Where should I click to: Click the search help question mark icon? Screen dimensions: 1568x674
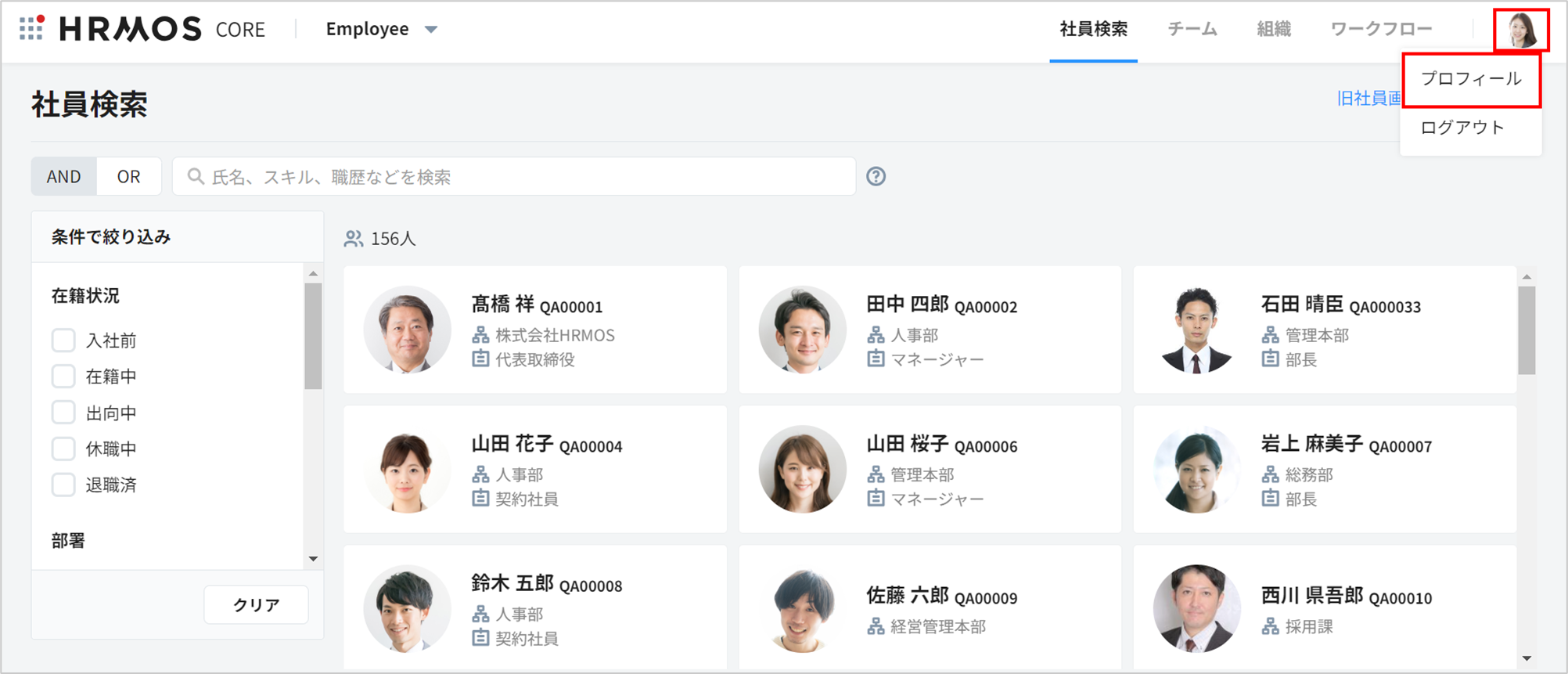[x=876, y=177]
